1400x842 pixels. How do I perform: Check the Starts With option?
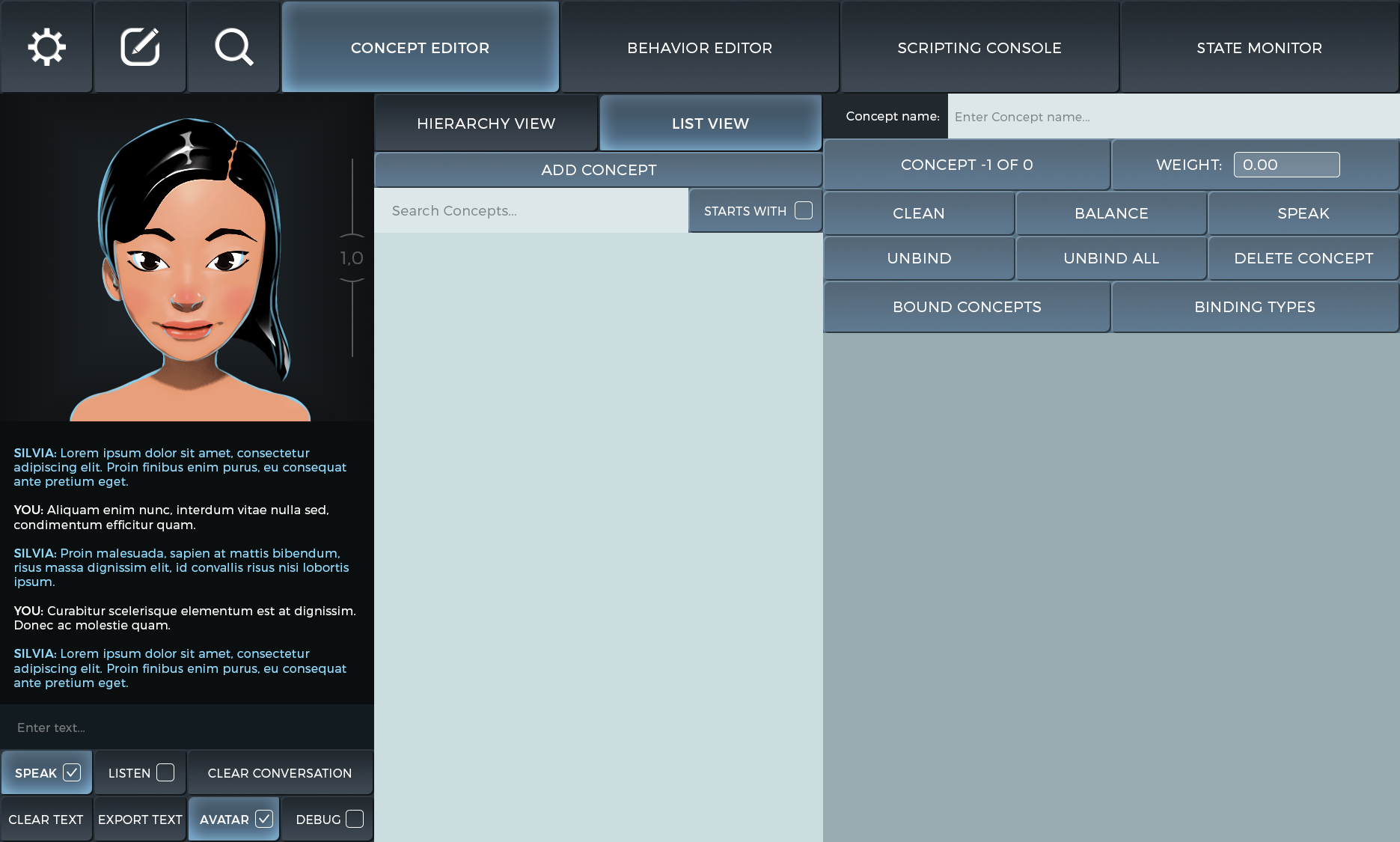click(804, 210)
